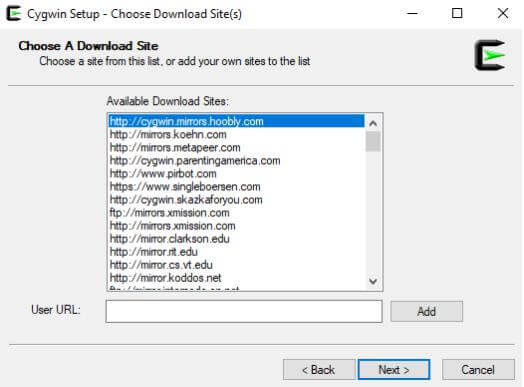Proceed with the Next button
This screenshot has height=387, width=524.
pyautogui.click(x=394, y=370)
